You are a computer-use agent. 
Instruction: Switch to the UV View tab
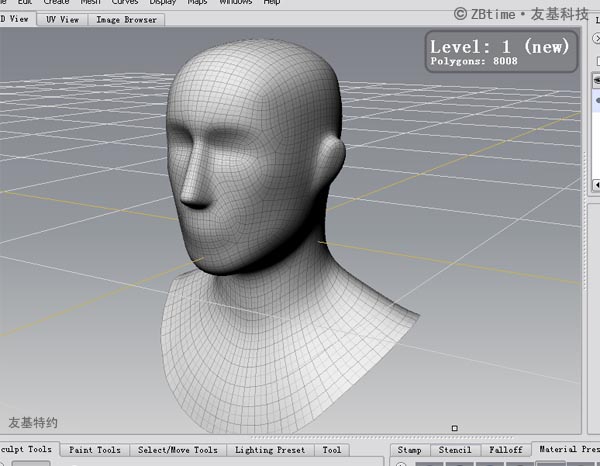62,20
